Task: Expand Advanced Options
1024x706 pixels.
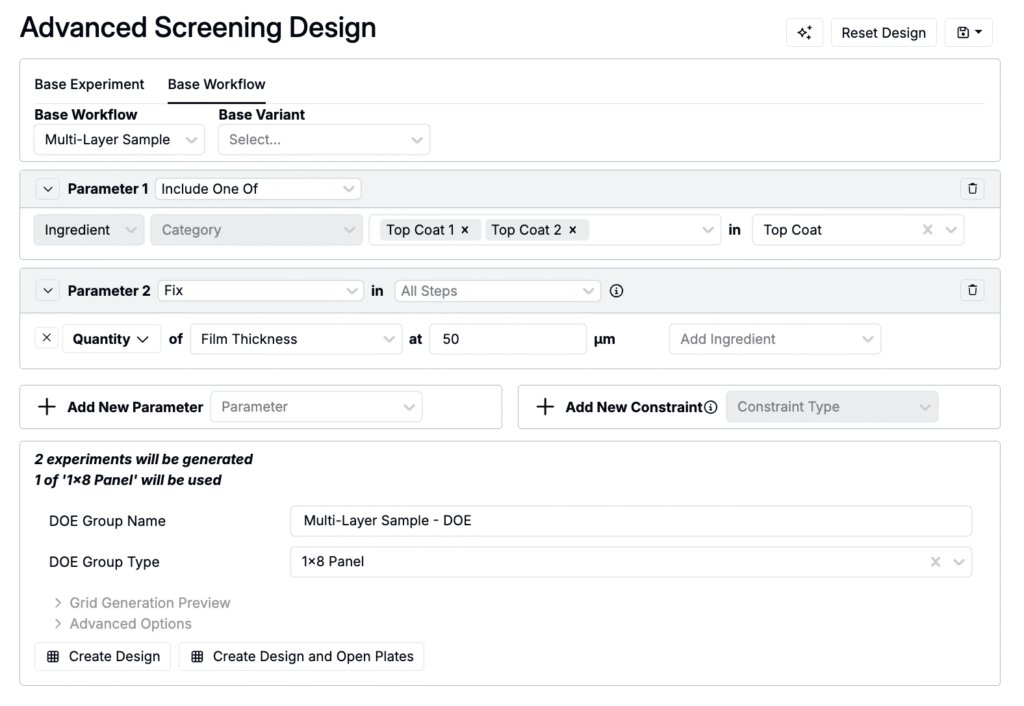Action: tap(130, 624)
